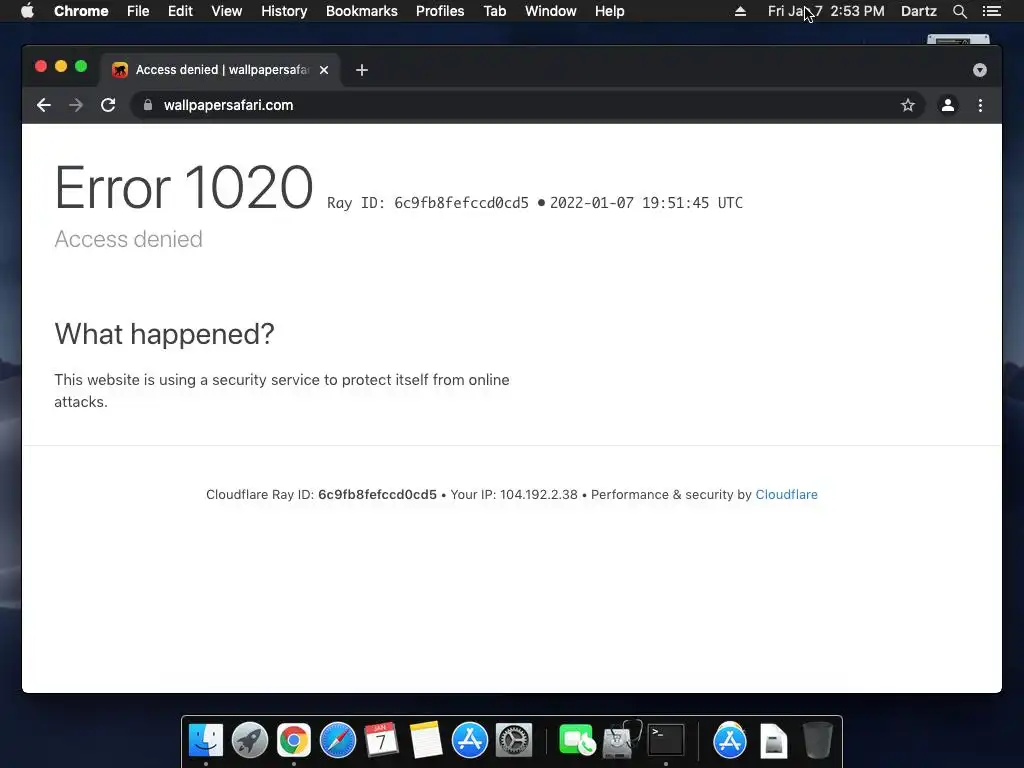
Task: Open the Chrome application menu
Action: [x=81, y=11]
